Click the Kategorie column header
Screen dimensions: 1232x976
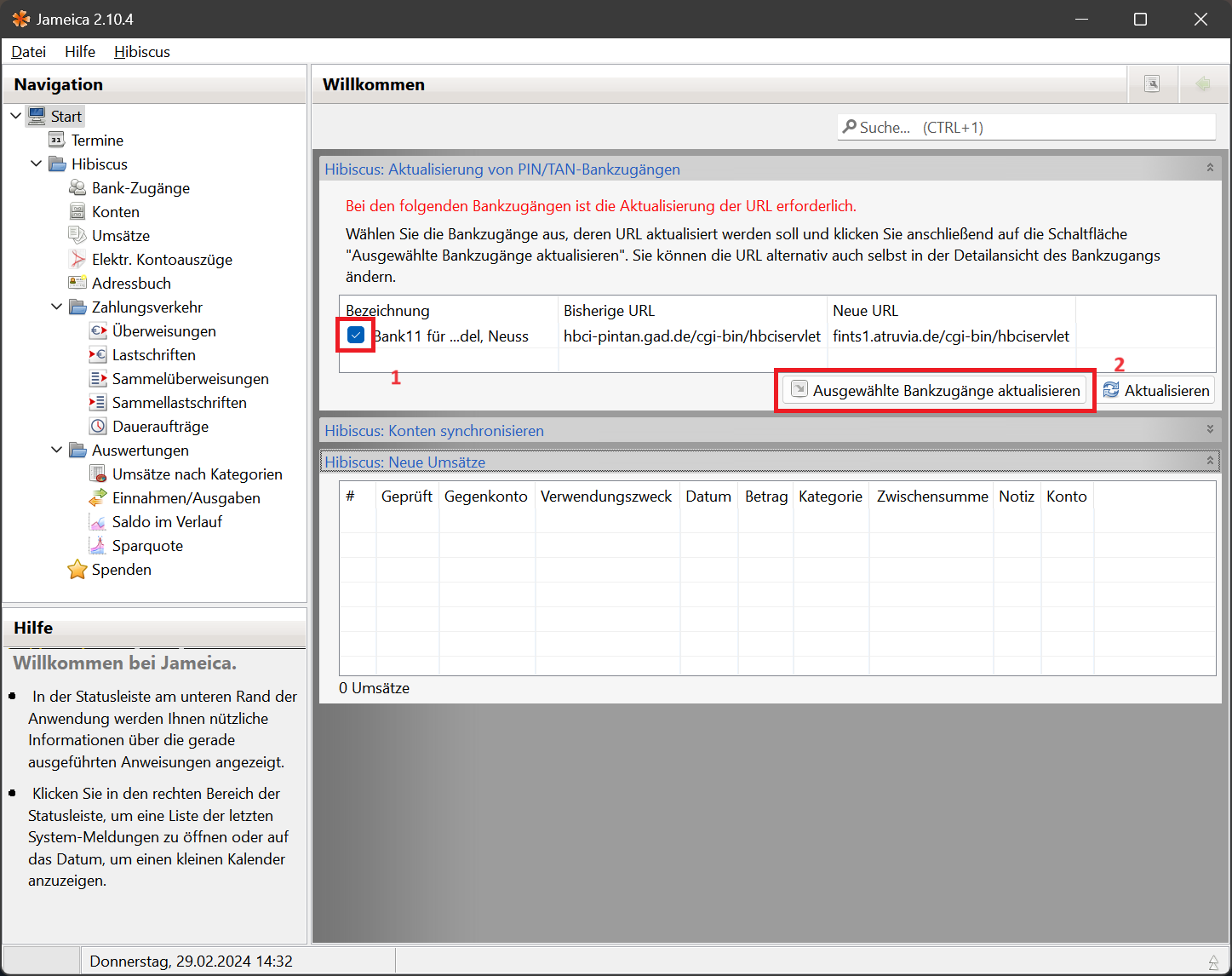(830, 496)
